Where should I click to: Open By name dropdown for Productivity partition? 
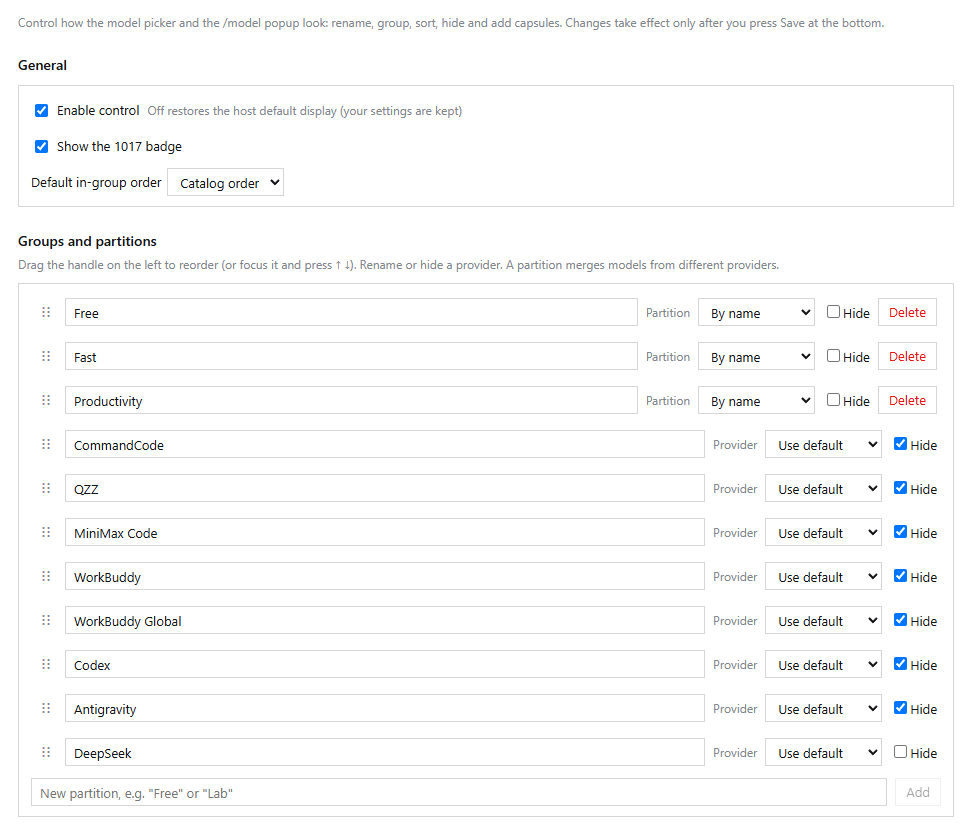pos(756,400)
